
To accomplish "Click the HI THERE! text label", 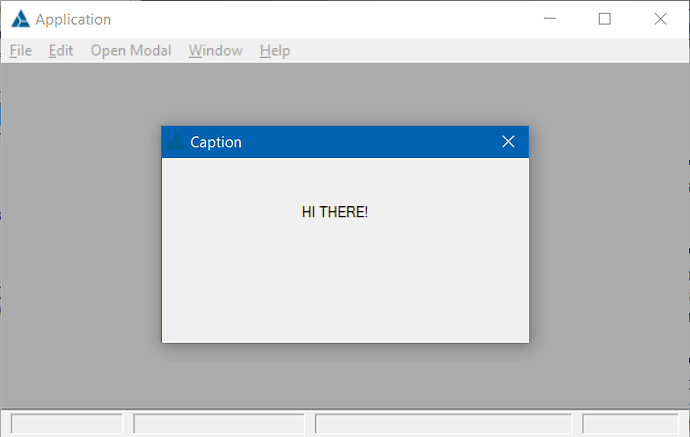I will pos(335,212).
